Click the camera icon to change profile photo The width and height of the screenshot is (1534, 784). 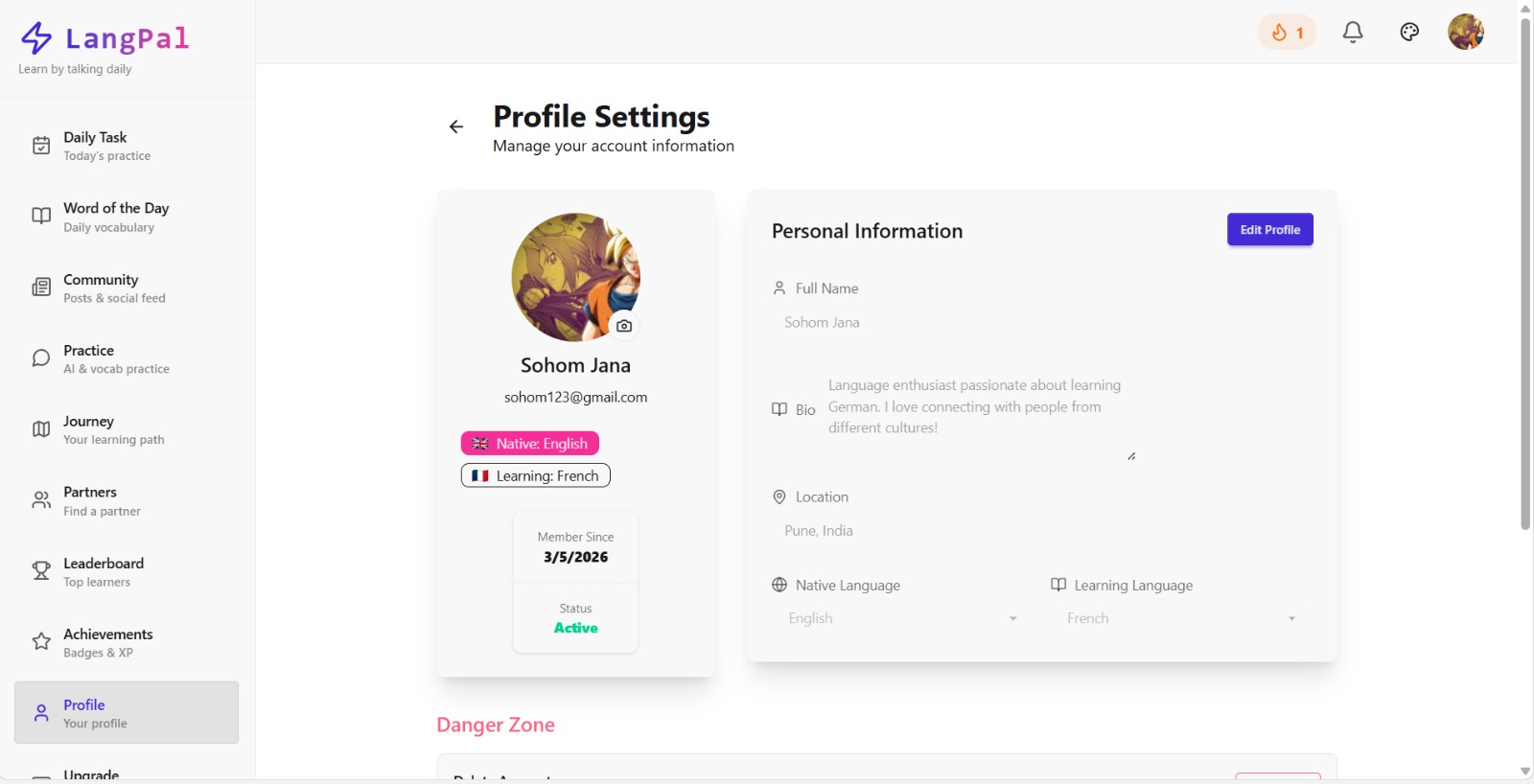tap(624, 326)
